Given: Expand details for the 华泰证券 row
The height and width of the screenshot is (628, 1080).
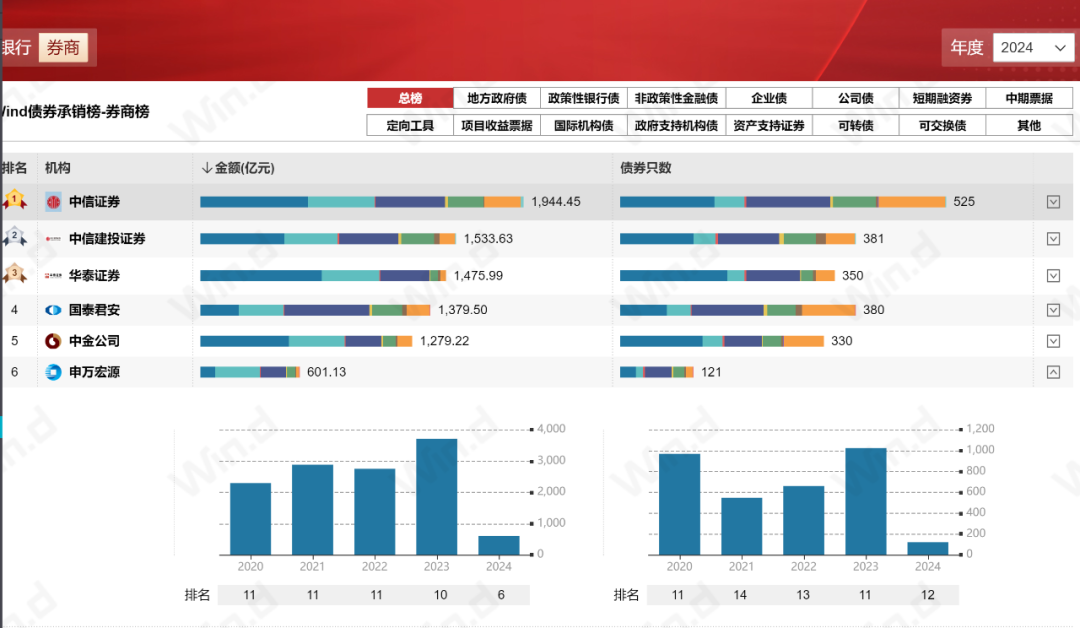Looking at the screenshot, I should click(x=1053, y=275).
